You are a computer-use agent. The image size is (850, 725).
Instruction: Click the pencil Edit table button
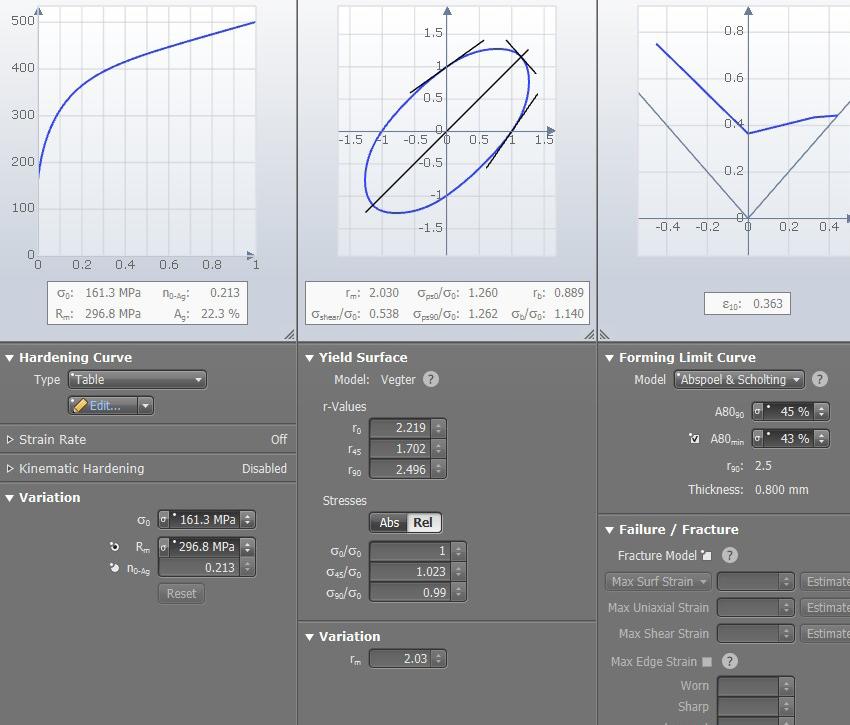[102, 406]
